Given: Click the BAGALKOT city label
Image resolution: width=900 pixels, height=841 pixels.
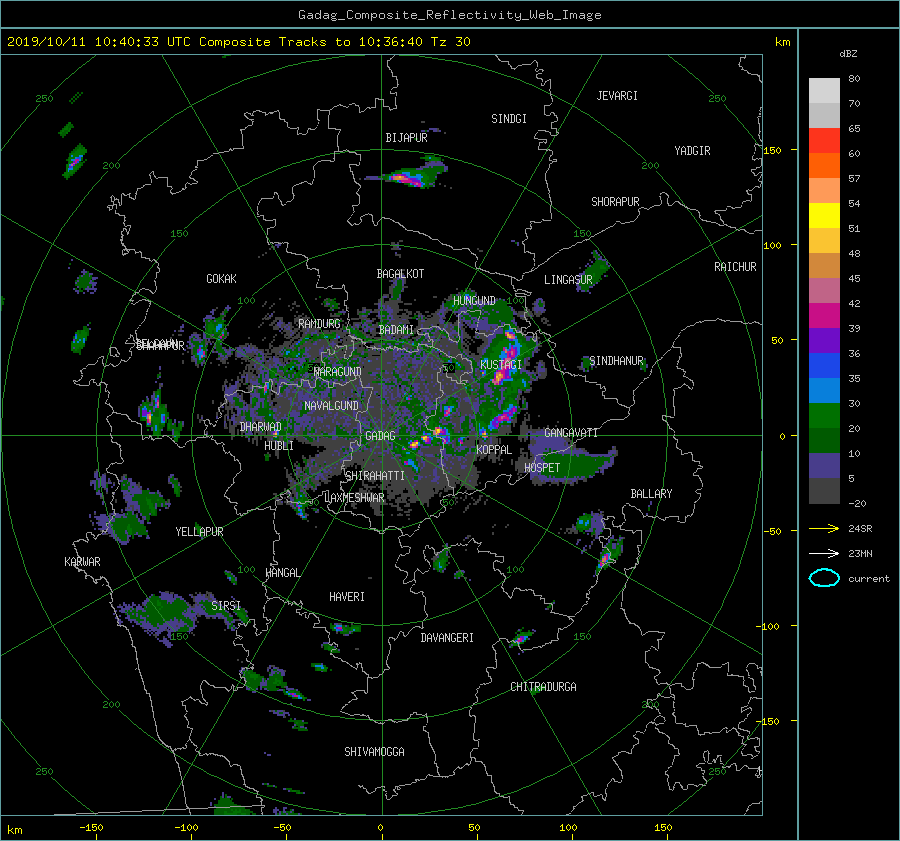Looking at the screenshot, I should point(400,274).
